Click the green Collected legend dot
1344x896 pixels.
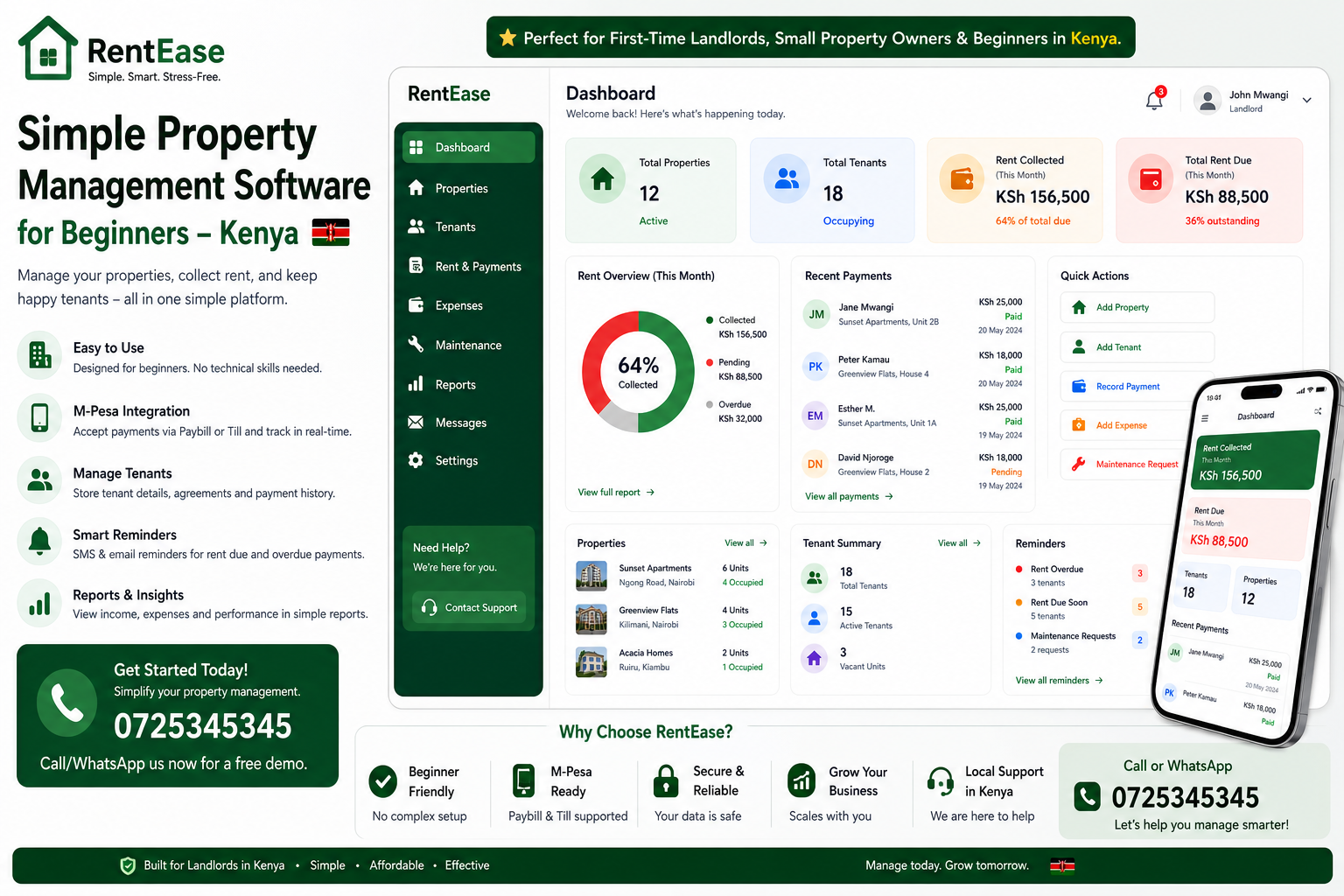point(710,320)
